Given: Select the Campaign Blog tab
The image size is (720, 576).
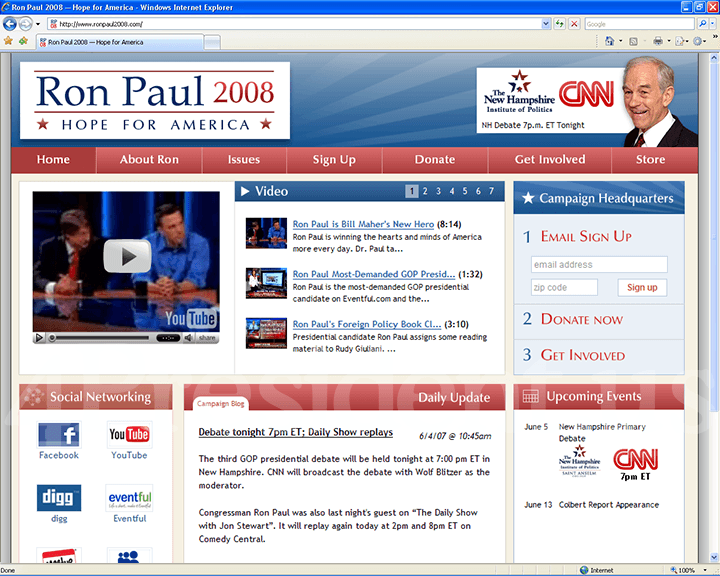Looking at the screenshot, I should 220,403.
